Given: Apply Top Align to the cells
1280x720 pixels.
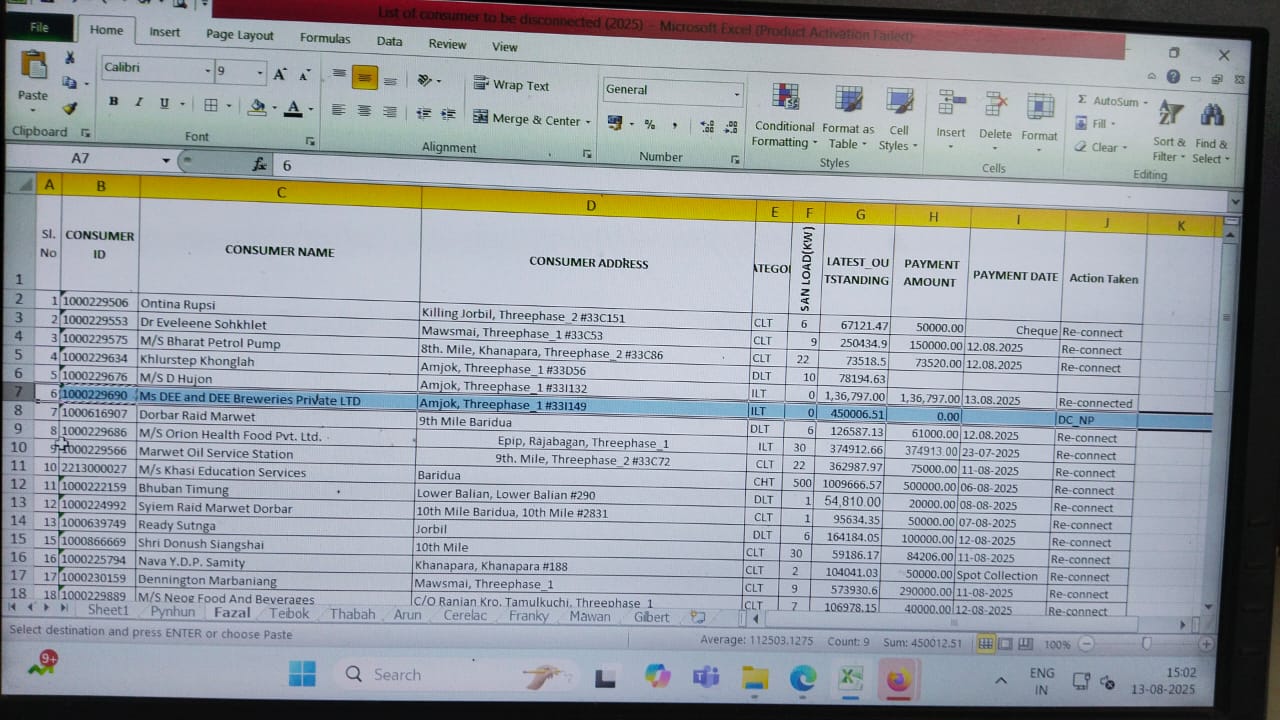Looking at the screenshot, I should [x=339, y=75].
